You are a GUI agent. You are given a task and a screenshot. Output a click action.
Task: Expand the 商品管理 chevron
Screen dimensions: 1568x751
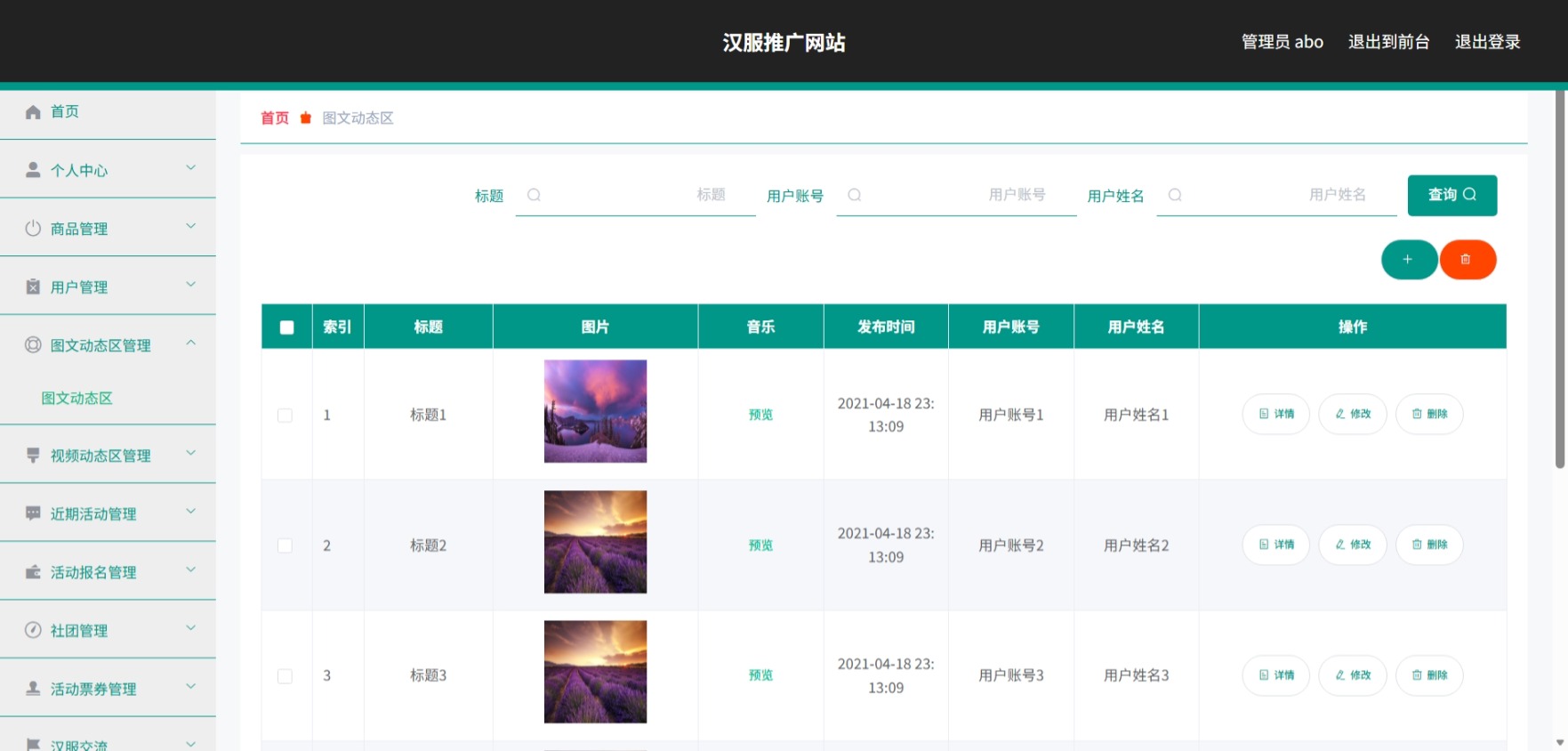pos(190,226)
